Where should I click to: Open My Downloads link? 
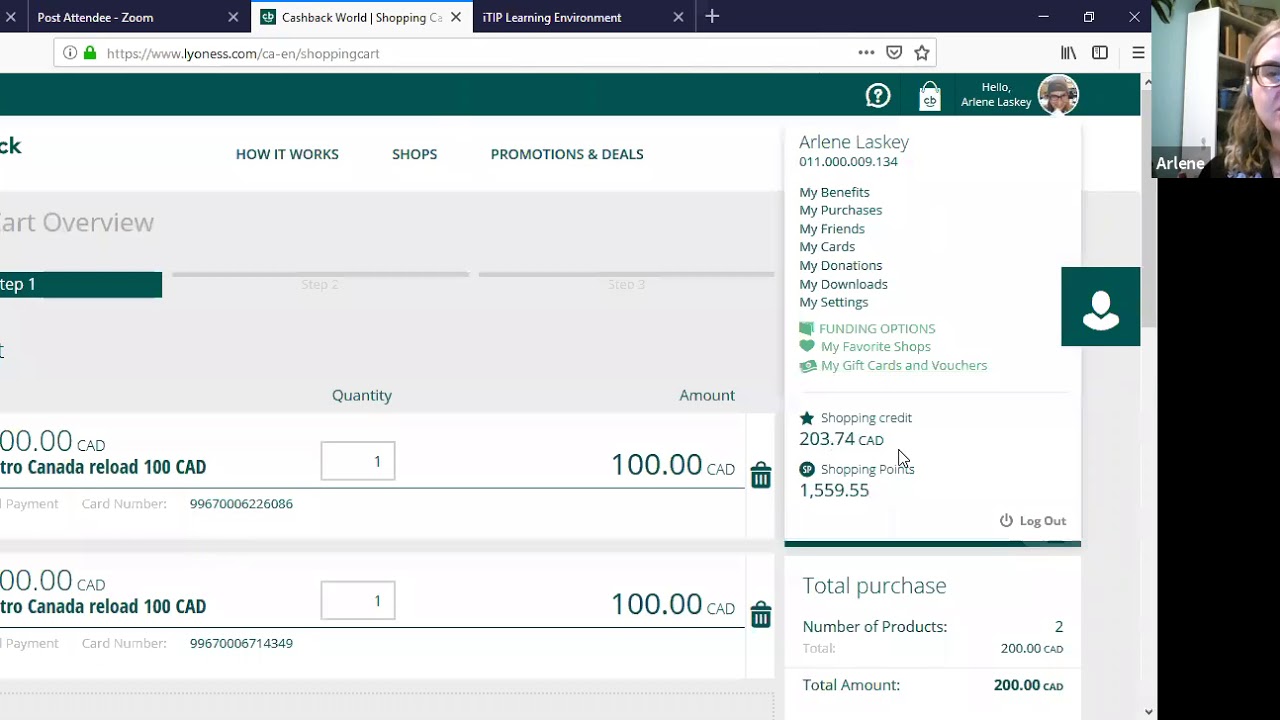tap(843, 284)
